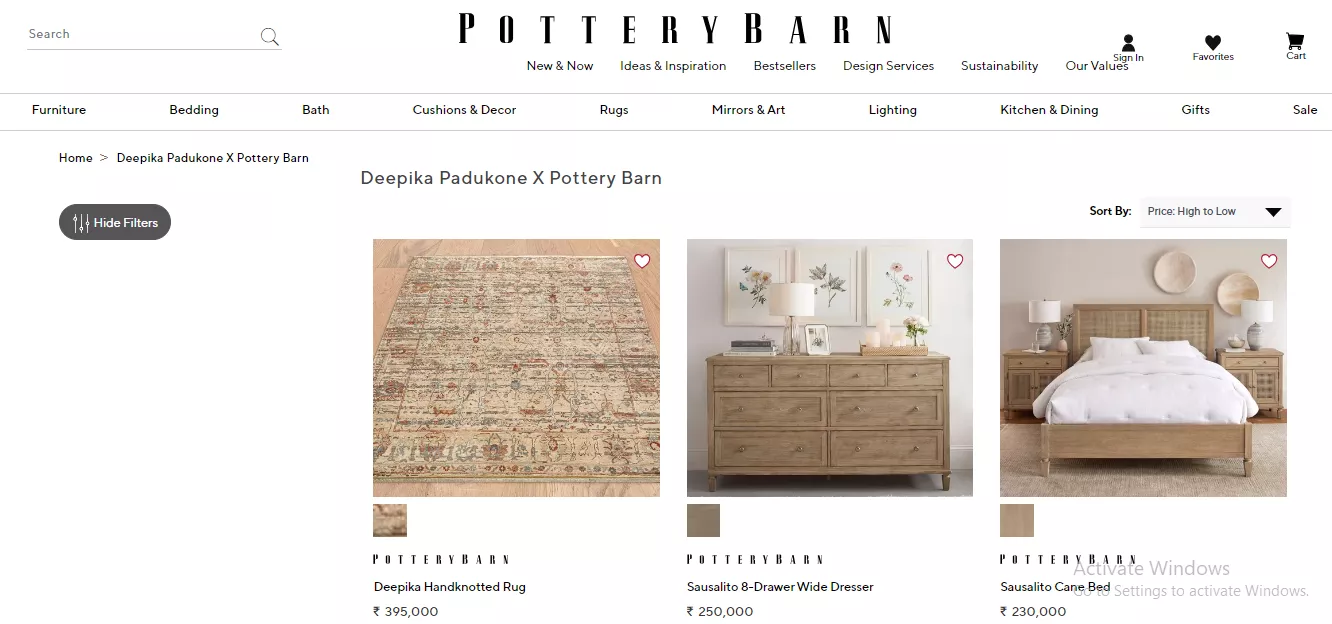
Task: Click the Home breadcrumb link
Action: [x=76, y=158]
